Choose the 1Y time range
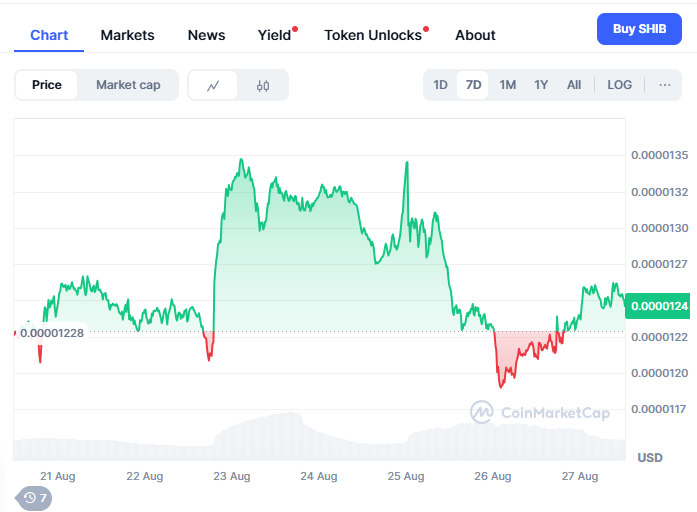 coord(541,85)
